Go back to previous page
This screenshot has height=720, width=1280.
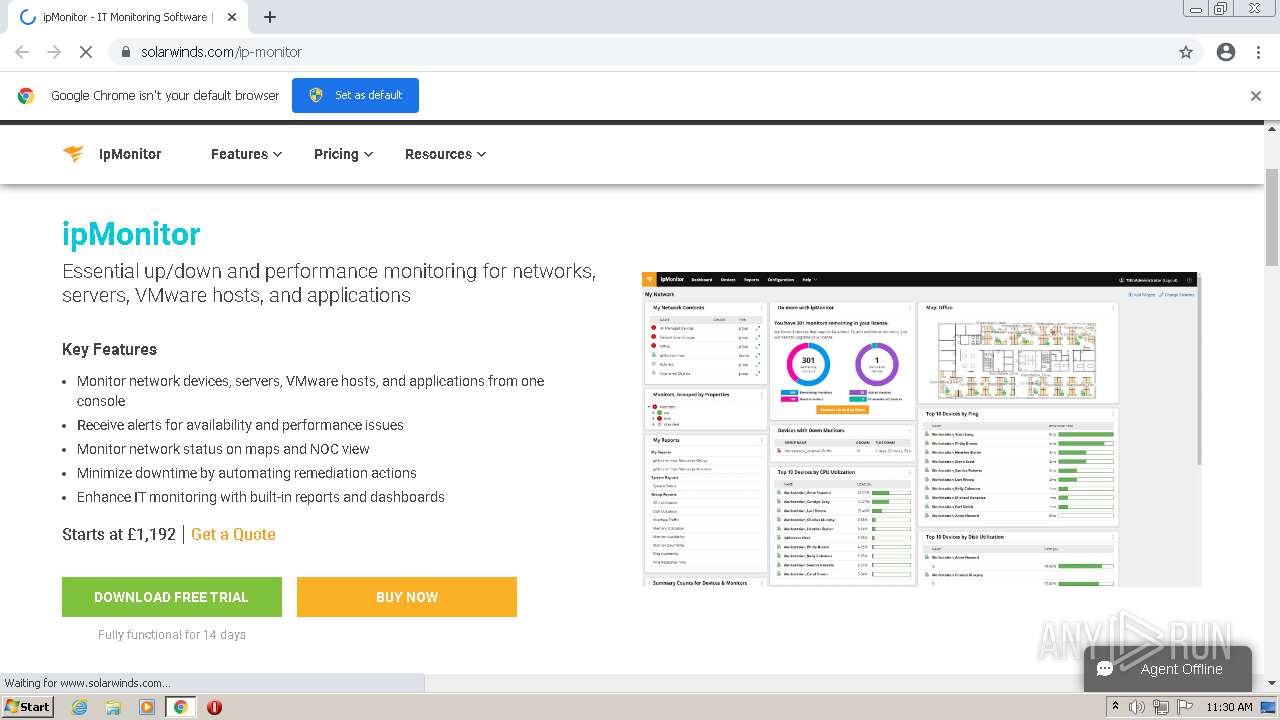pos(22,52)
